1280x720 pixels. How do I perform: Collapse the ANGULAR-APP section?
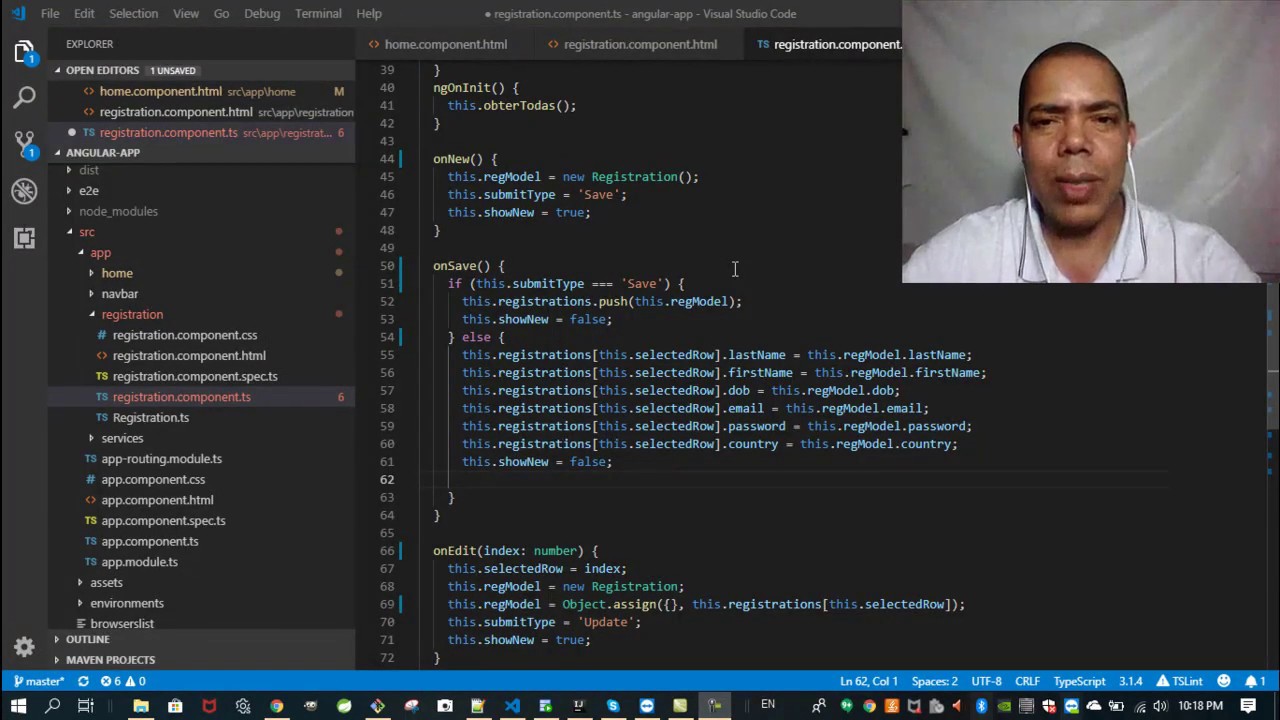[x=102, y=152]
